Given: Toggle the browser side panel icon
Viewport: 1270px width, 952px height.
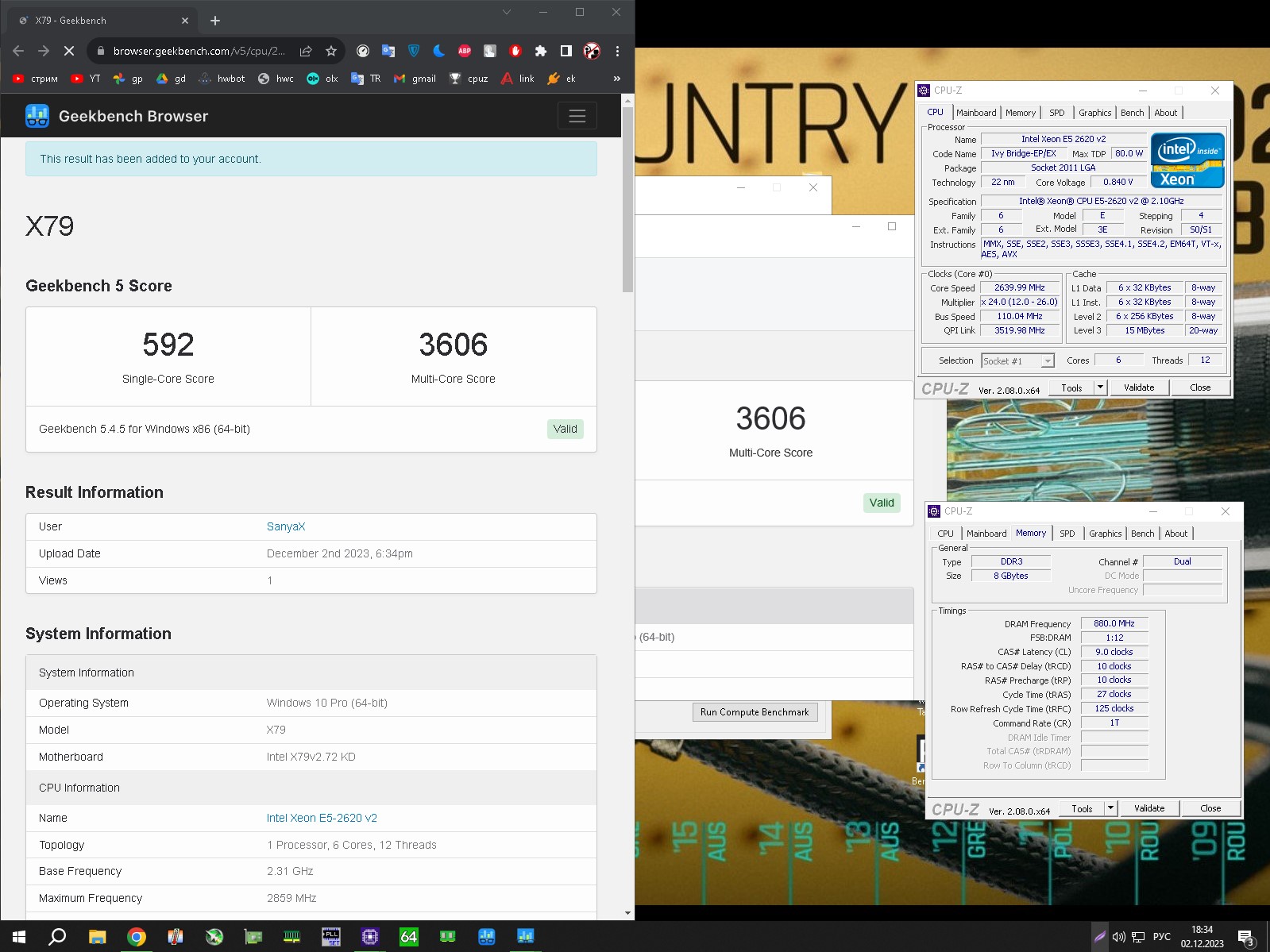Looking at the screenshot, I should 566,51.
